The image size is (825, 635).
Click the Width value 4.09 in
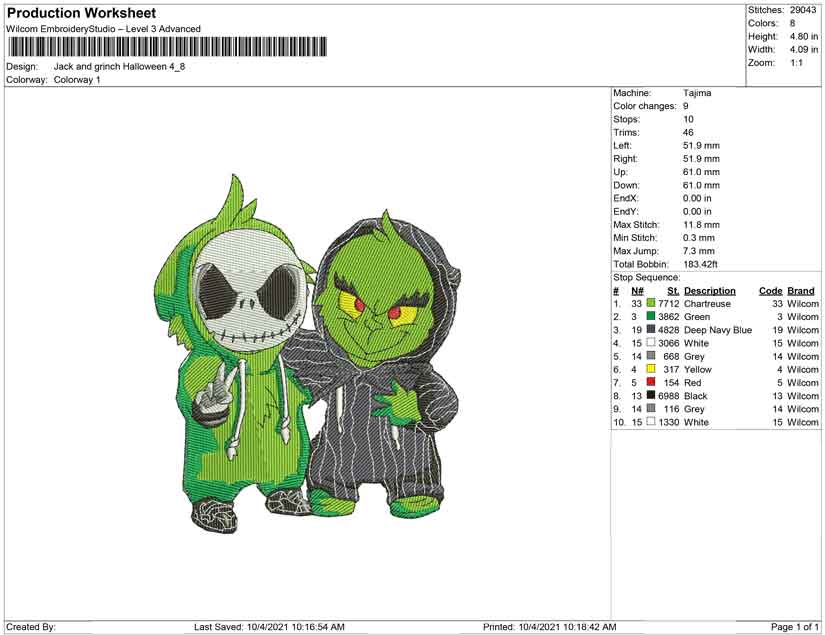804,49
